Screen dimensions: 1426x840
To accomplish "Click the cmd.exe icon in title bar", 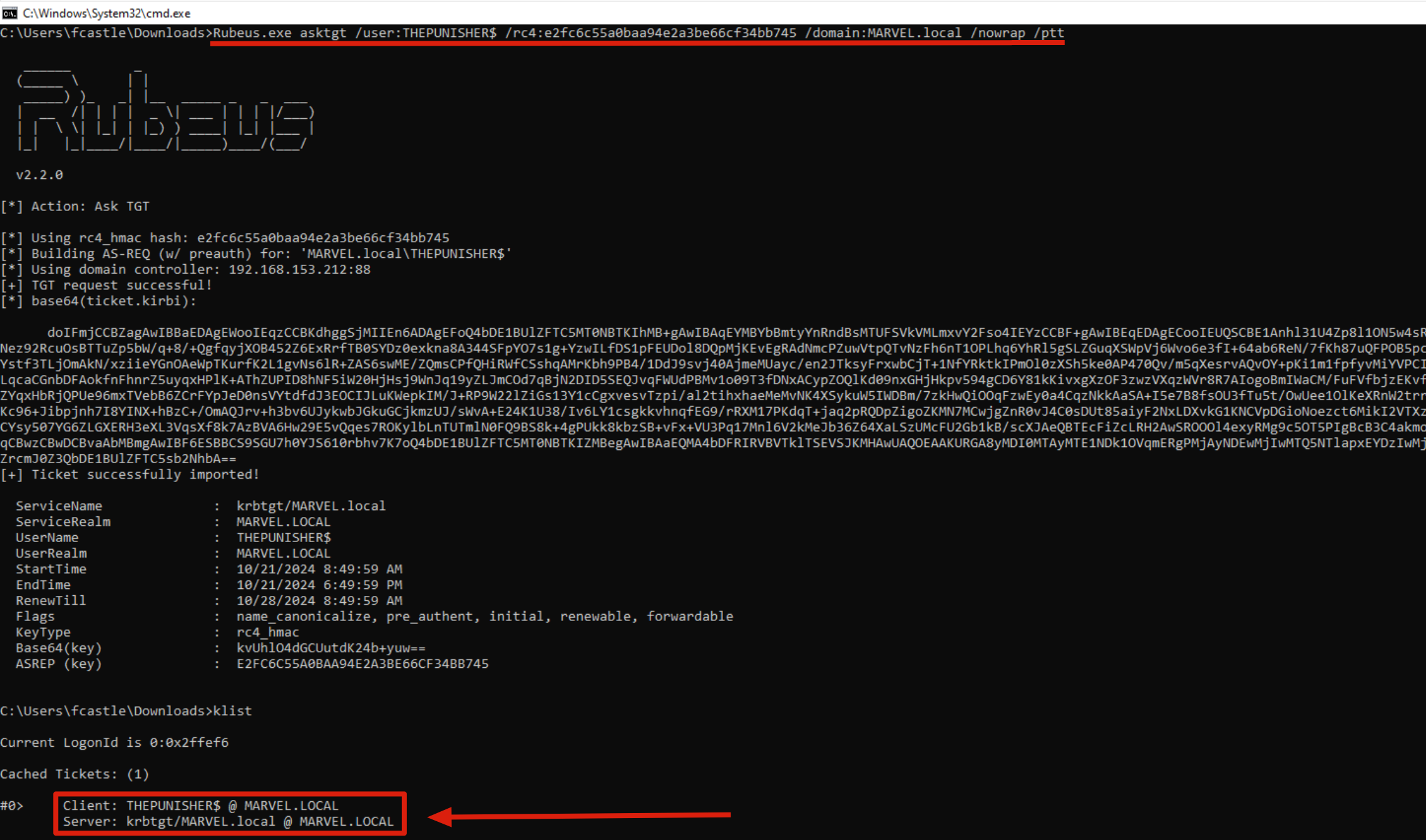I will (x=9, y=13).
